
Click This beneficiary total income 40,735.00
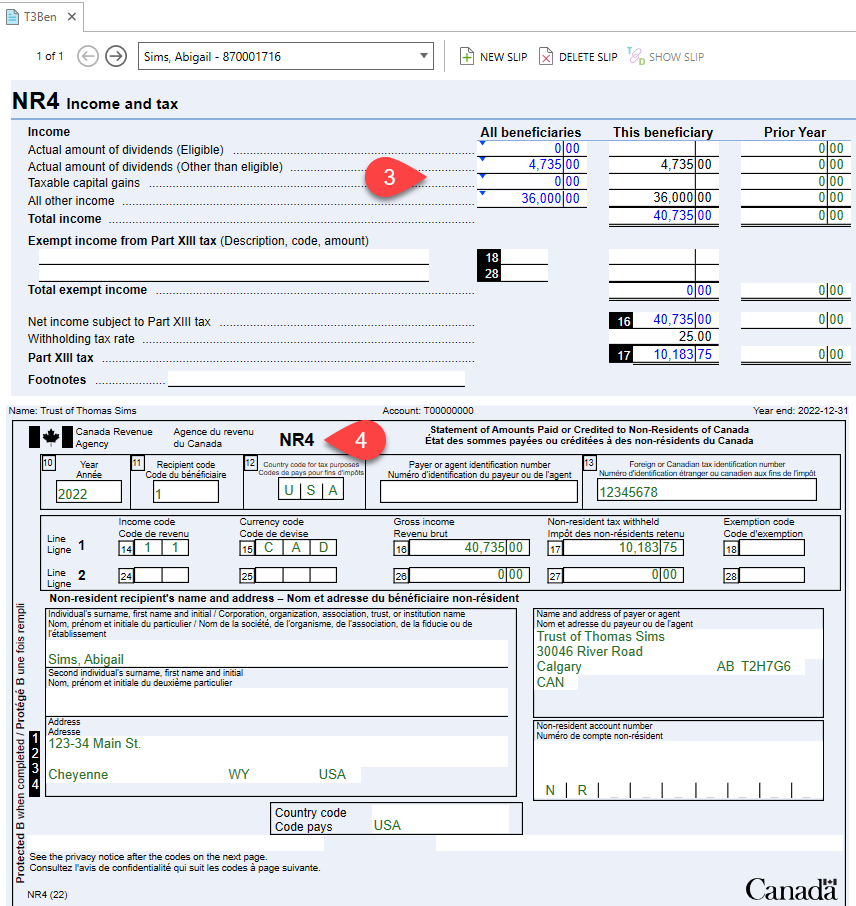[664, 216]
